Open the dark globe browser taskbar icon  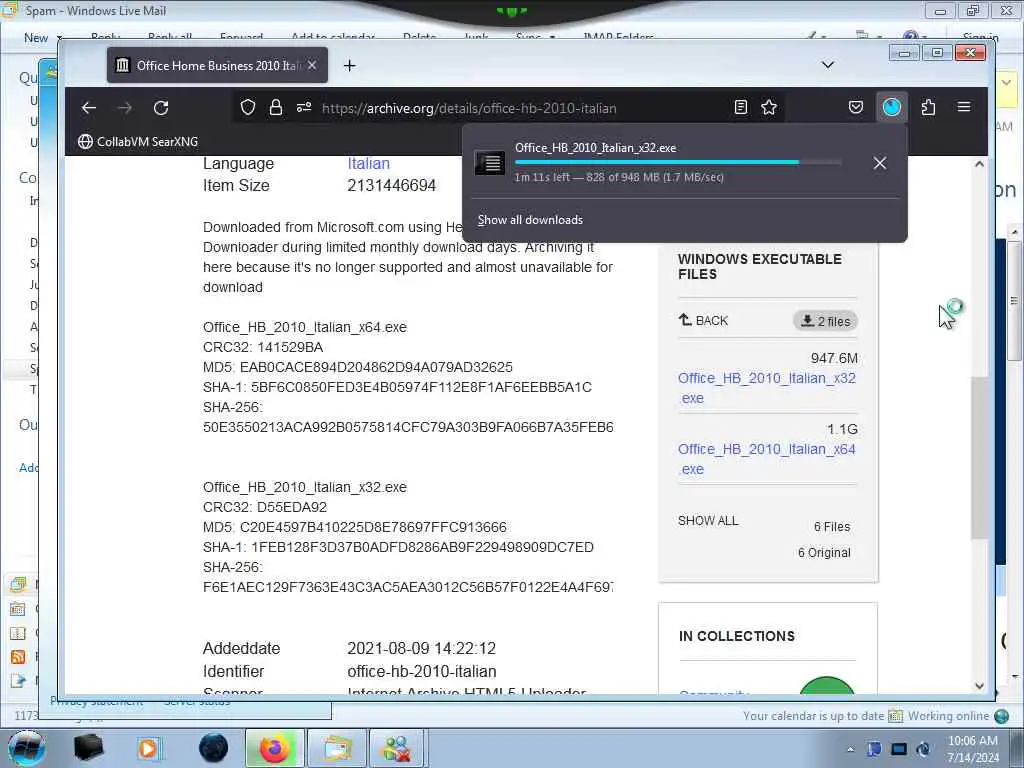click(x=214, y=748)
